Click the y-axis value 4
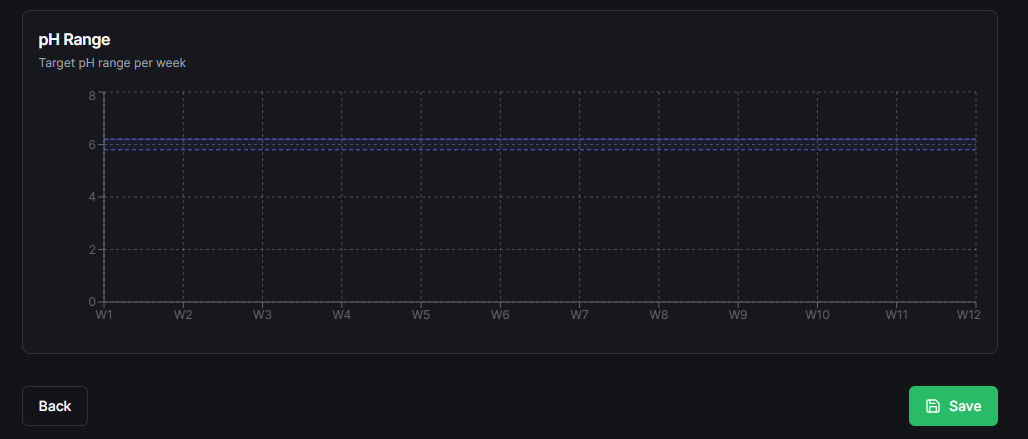 point(92,197)
